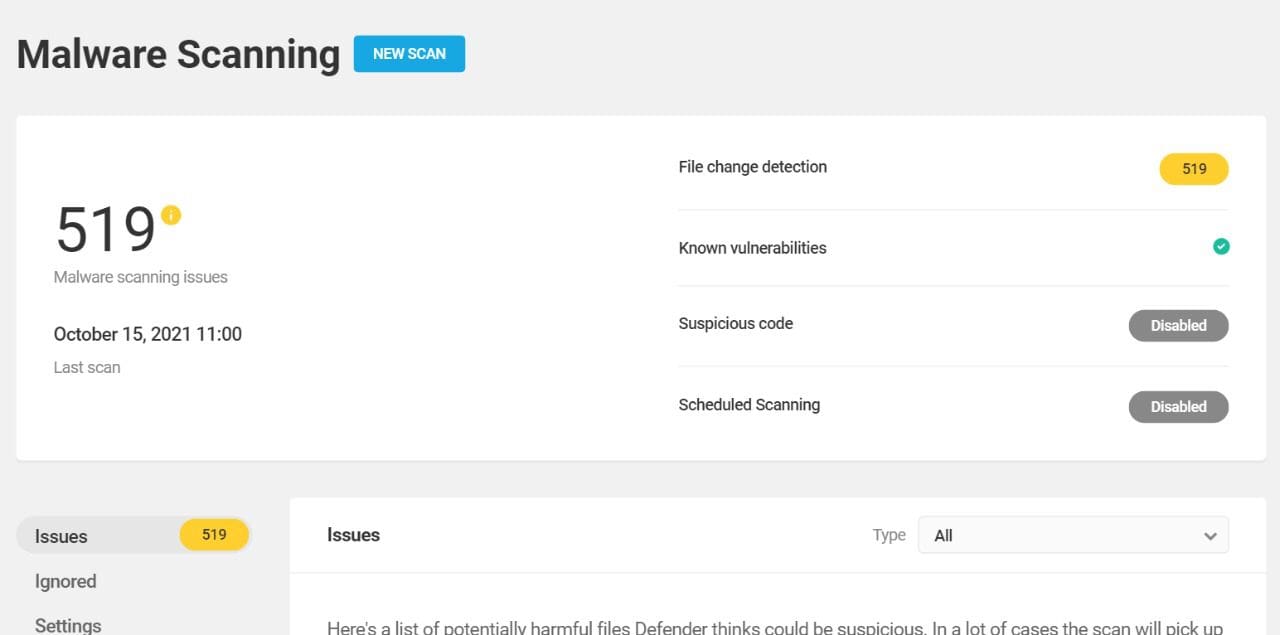Click the Last scan date October 15, 2021
Screen dimensions: 1280x635
click(x=147, y=334)
